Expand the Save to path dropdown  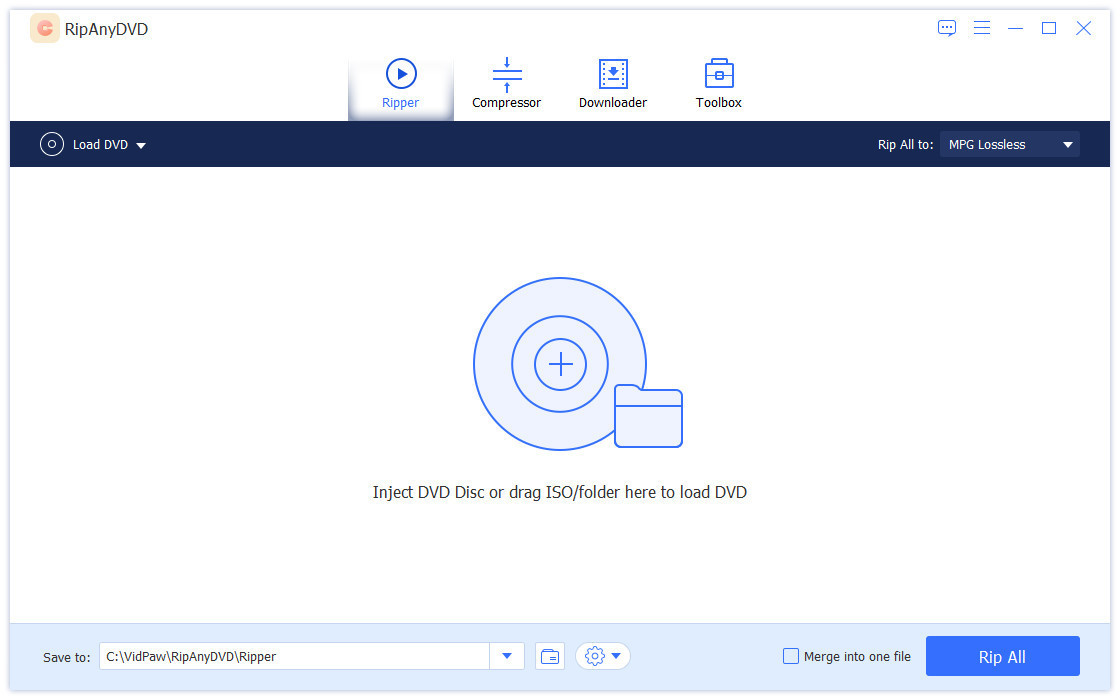point(507,656)
